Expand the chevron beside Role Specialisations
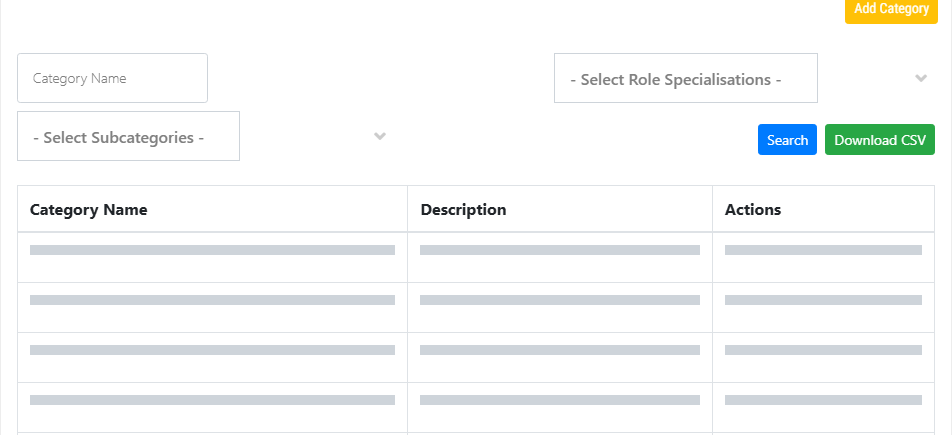The image size is (952, 435). coord(921,78)
